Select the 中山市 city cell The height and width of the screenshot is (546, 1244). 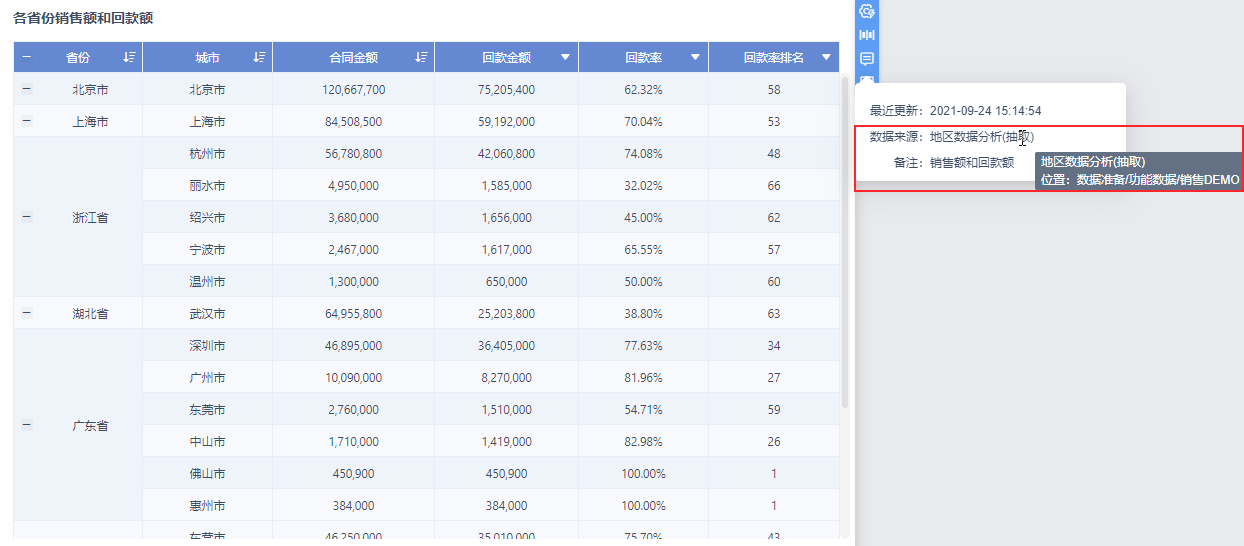207,441
